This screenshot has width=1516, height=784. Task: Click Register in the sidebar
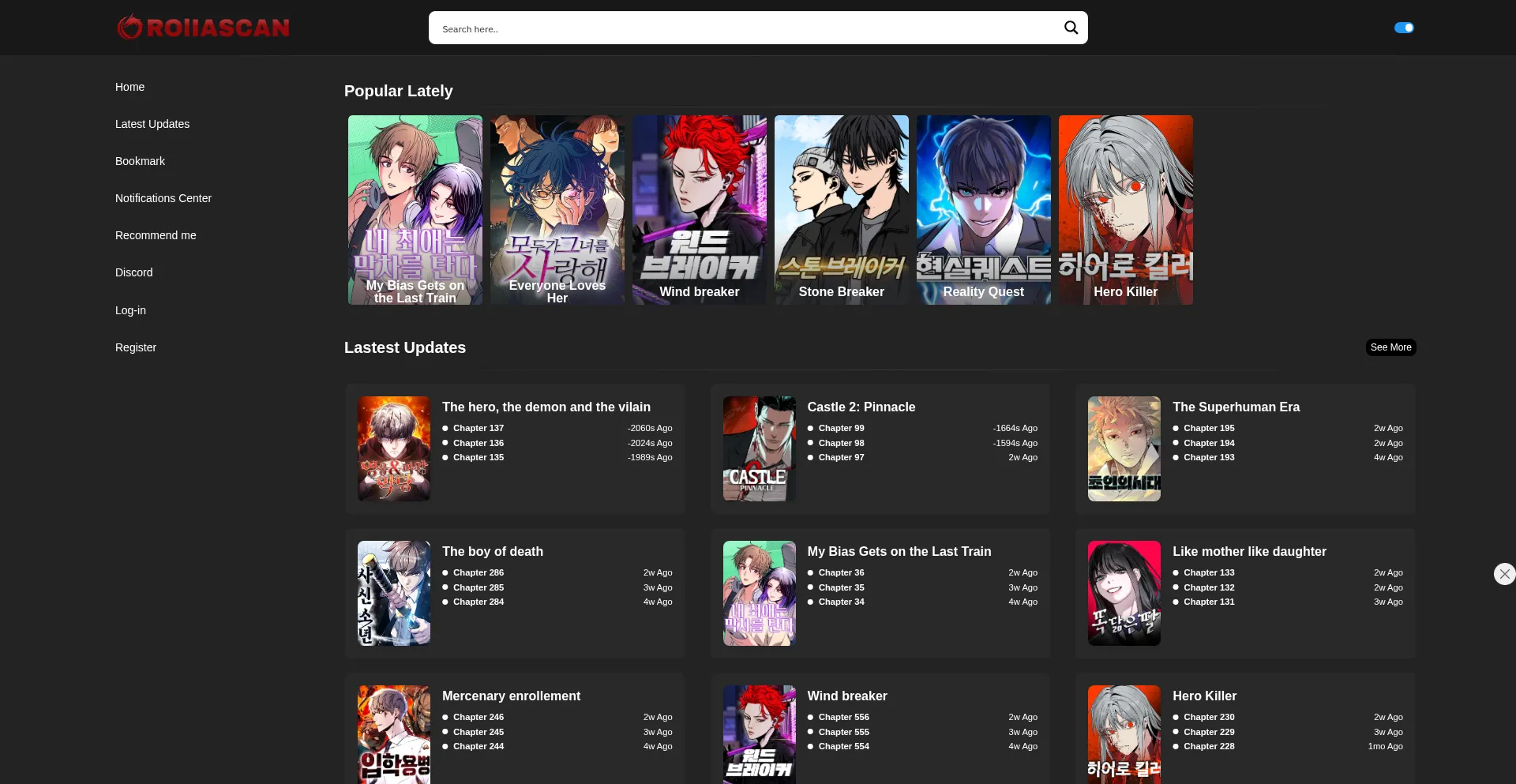pos(136,347)
